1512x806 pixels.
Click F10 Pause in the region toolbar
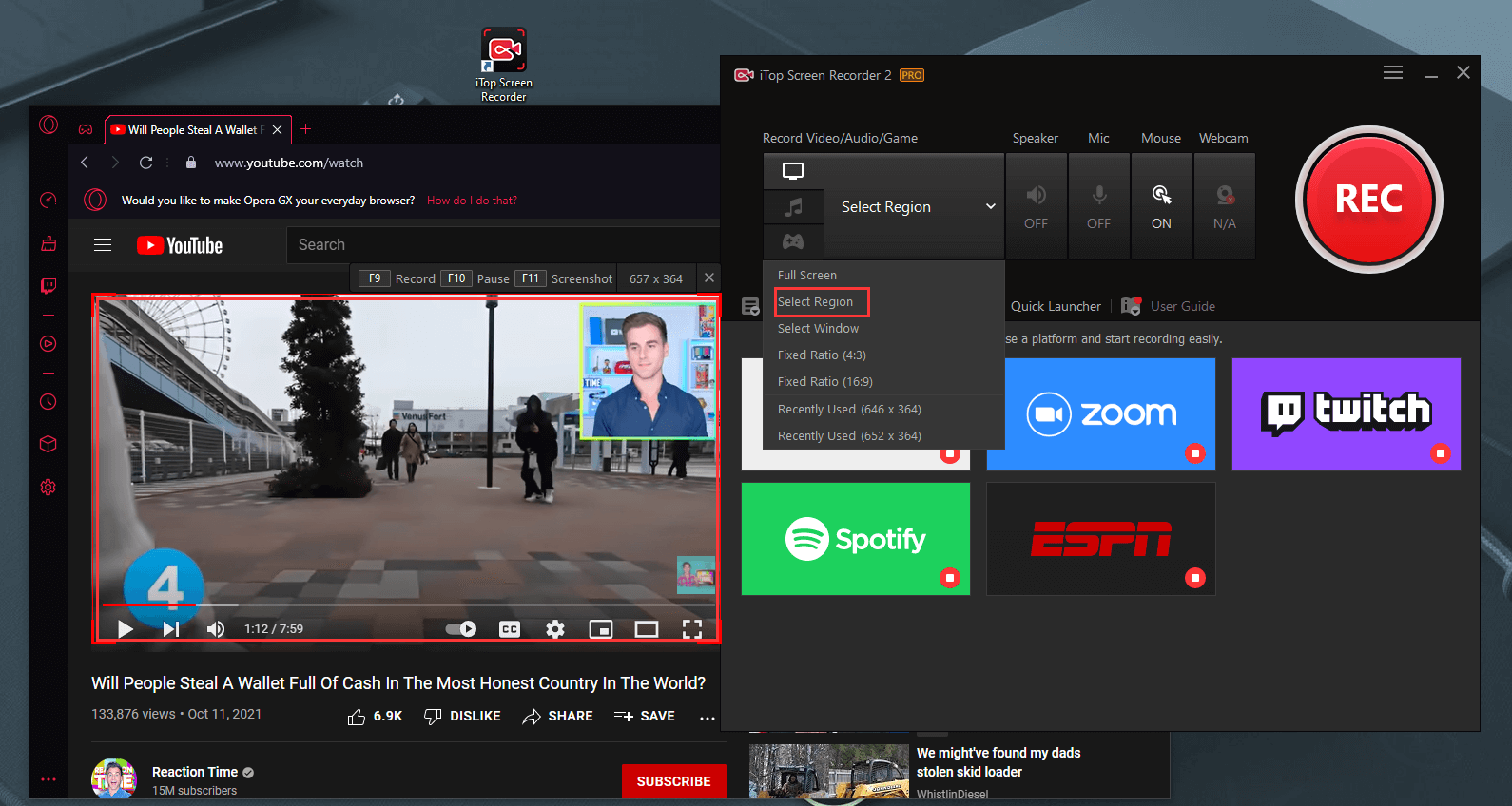(x=476, y=278)
